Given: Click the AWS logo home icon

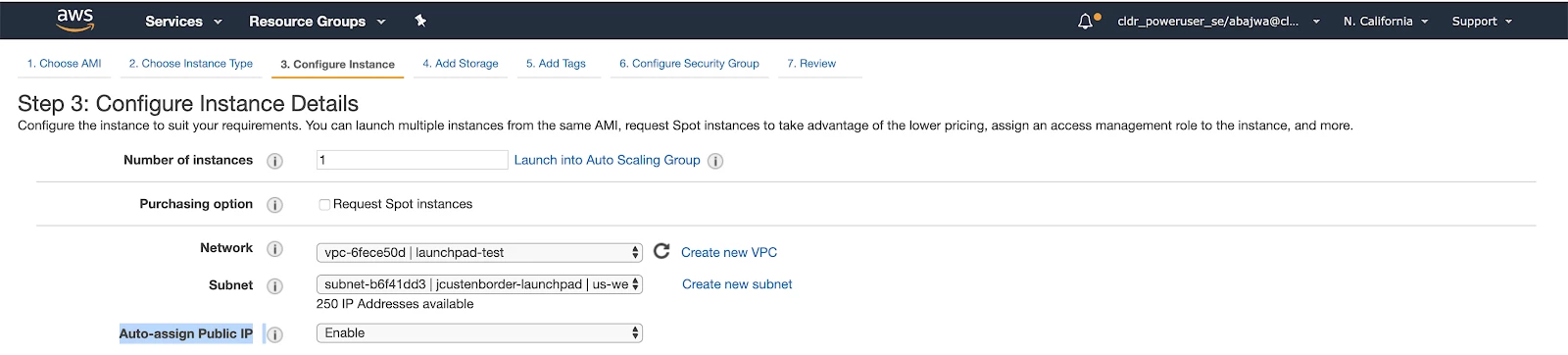Looking at the screenshot, I should [x=74, y=20].
